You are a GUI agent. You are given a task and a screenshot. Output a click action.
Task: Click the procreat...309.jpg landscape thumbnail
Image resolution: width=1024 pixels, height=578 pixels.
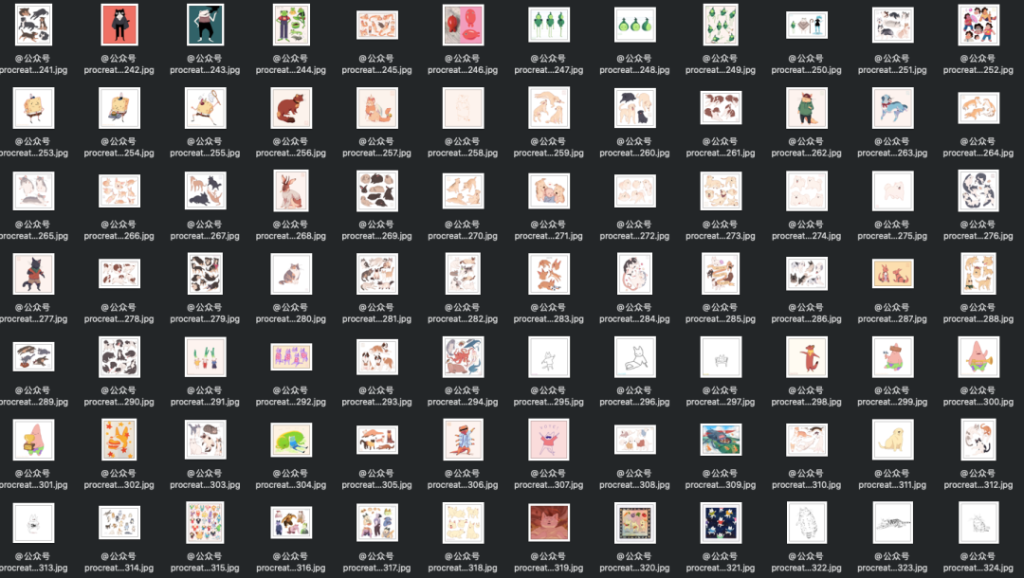720,440
